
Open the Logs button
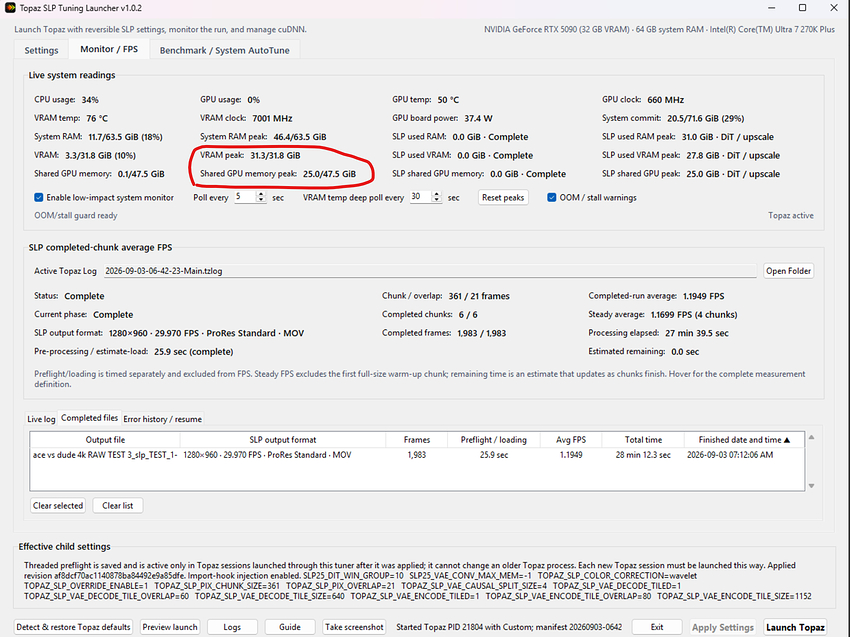pyautogui.click(x=232, y=627)
